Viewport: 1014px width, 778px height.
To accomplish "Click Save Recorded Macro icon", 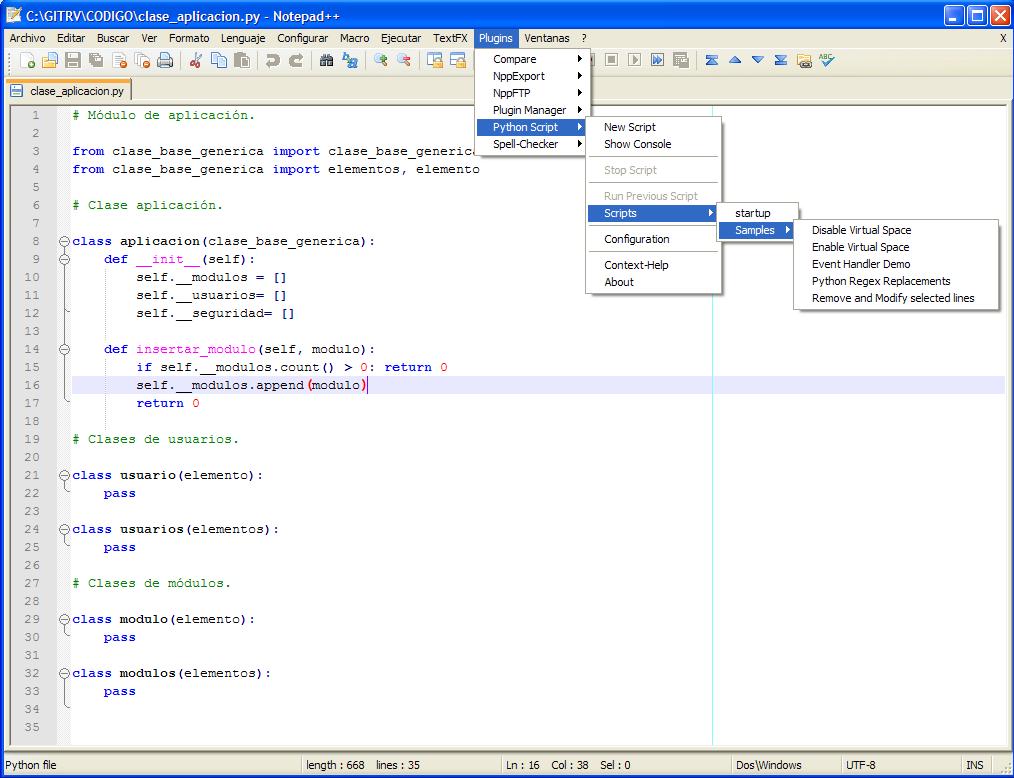I will [x=680, y=60].
